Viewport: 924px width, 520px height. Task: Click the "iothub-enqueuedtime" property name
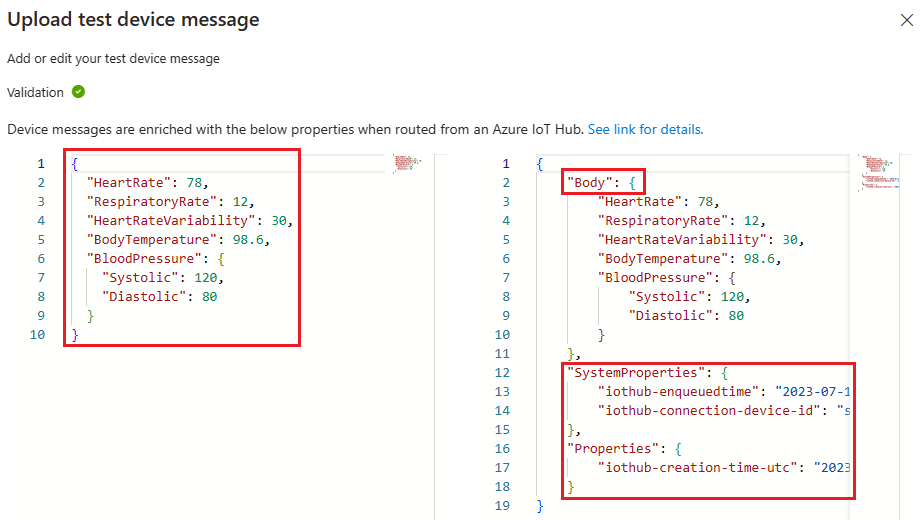679,391
